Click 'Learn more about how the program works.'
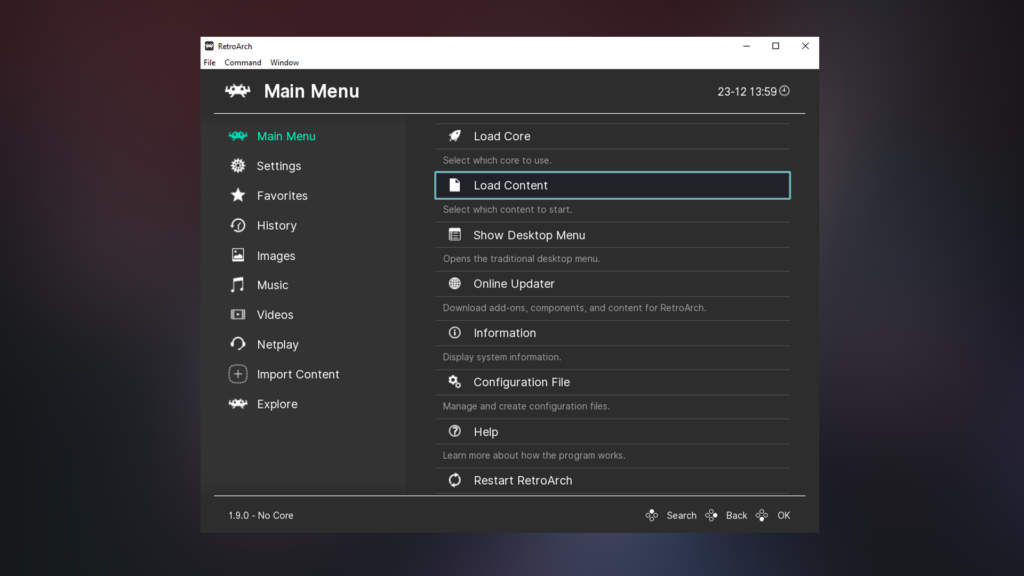The height and width of the screenshot is (576, 1024). pos(534,455)
